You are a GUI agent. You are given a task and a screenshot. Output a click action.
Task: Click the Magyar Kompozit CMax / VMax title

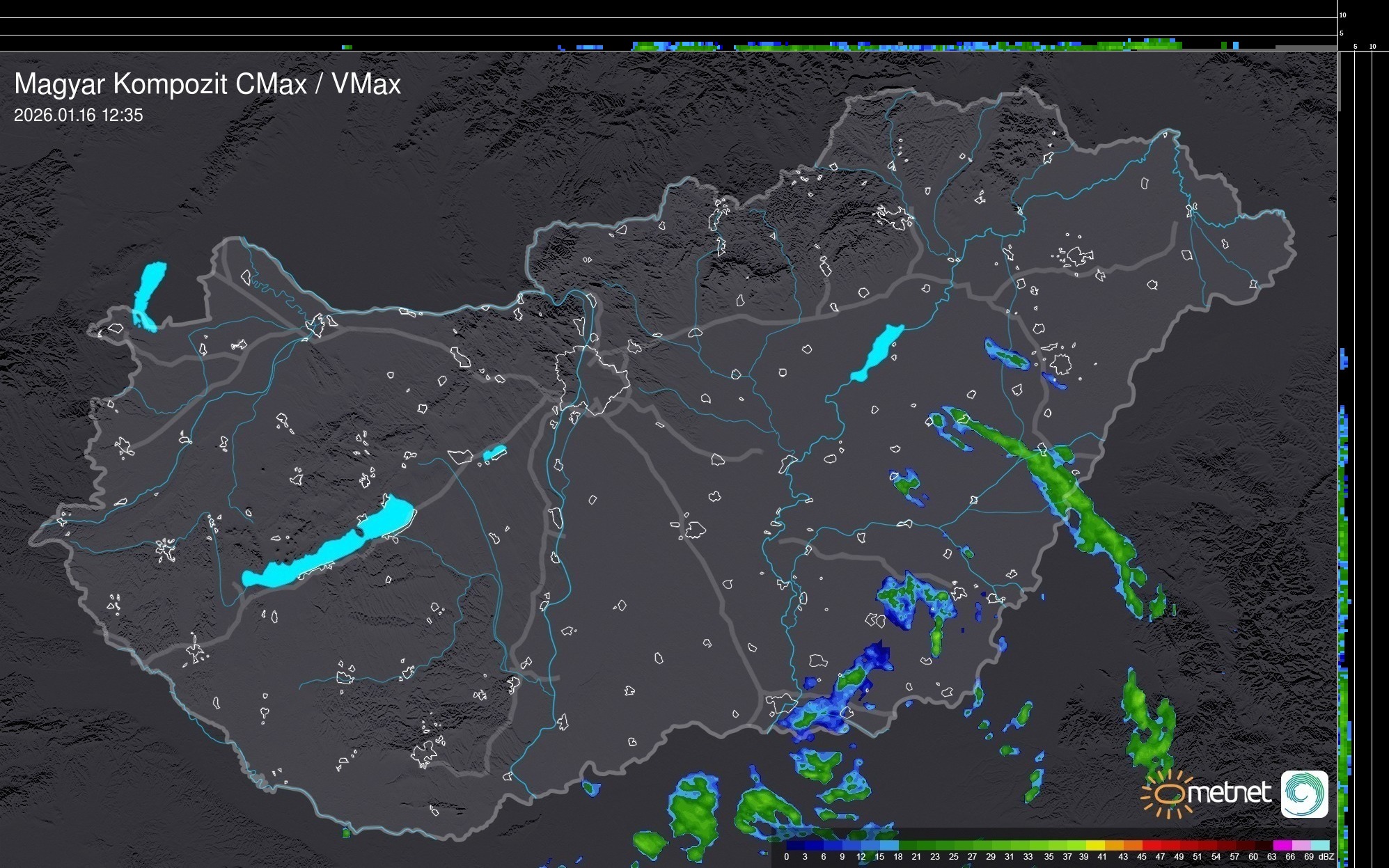pyautogui.click(x=207, y=84)
